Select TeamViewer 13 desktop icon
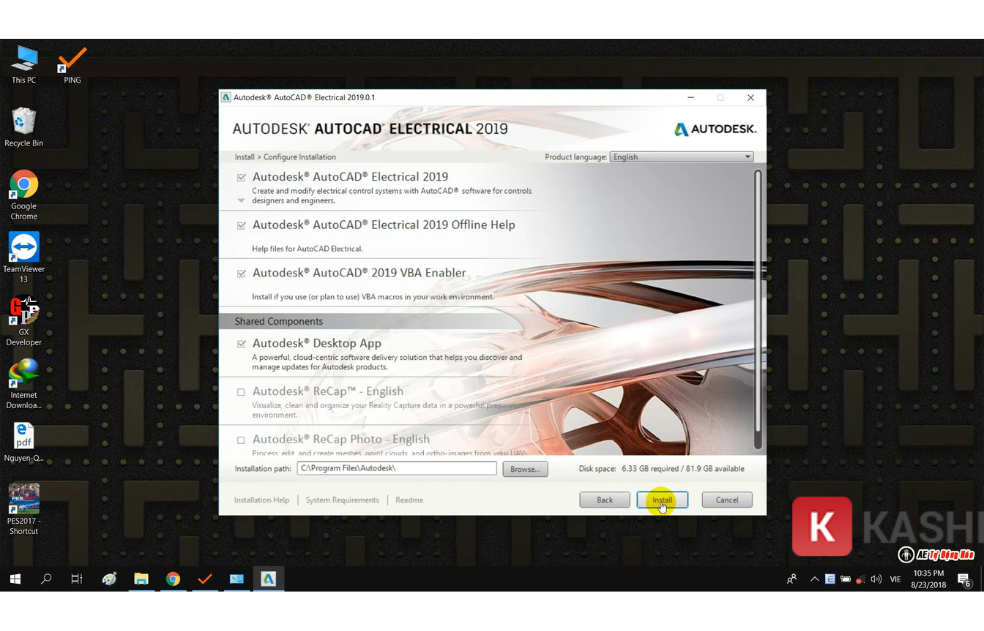This screenshot has height=631, width=984. pyautogui.click(x=24, y=257)
